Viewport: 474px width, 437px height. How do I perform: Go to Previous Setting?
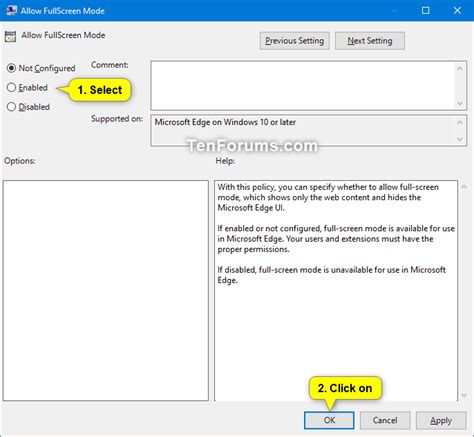click(x=295, y=41)
